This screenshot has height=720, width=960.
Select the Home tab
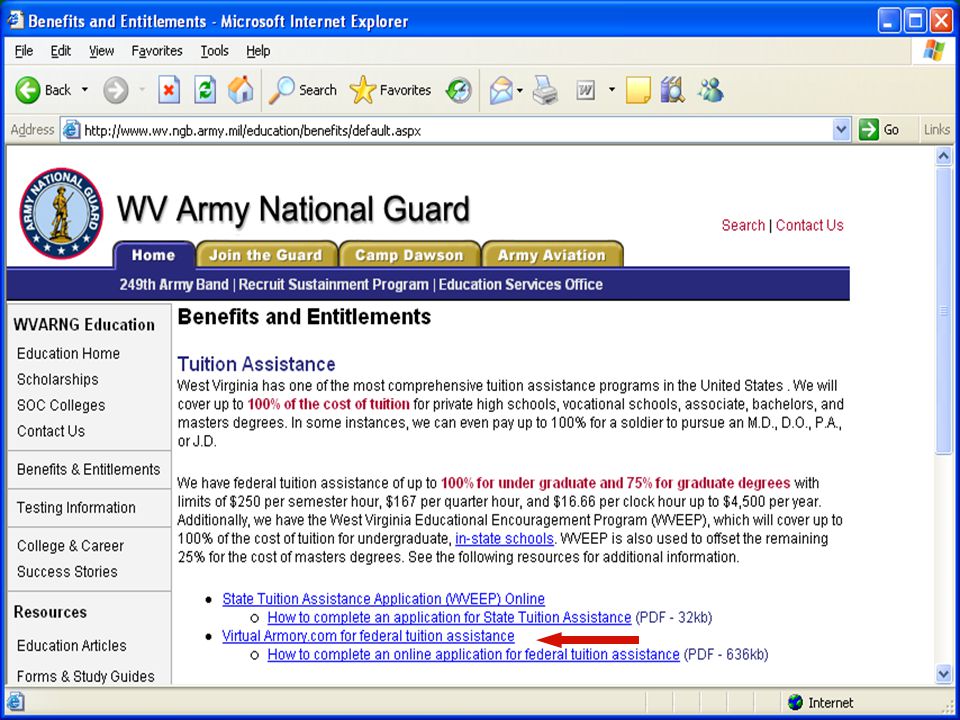154,255
